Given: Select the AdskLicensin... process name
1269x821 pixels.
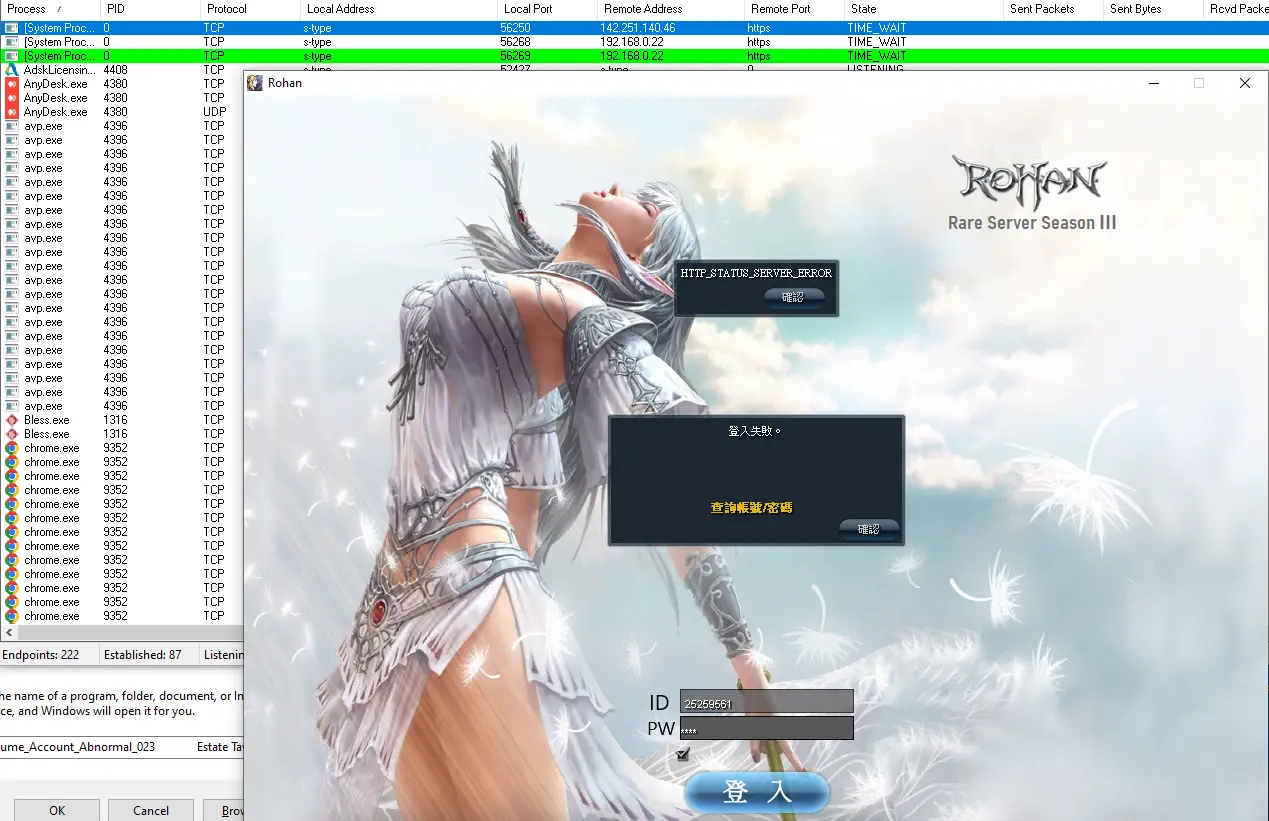Looking at the screenshot, I should tap(60, 70).
